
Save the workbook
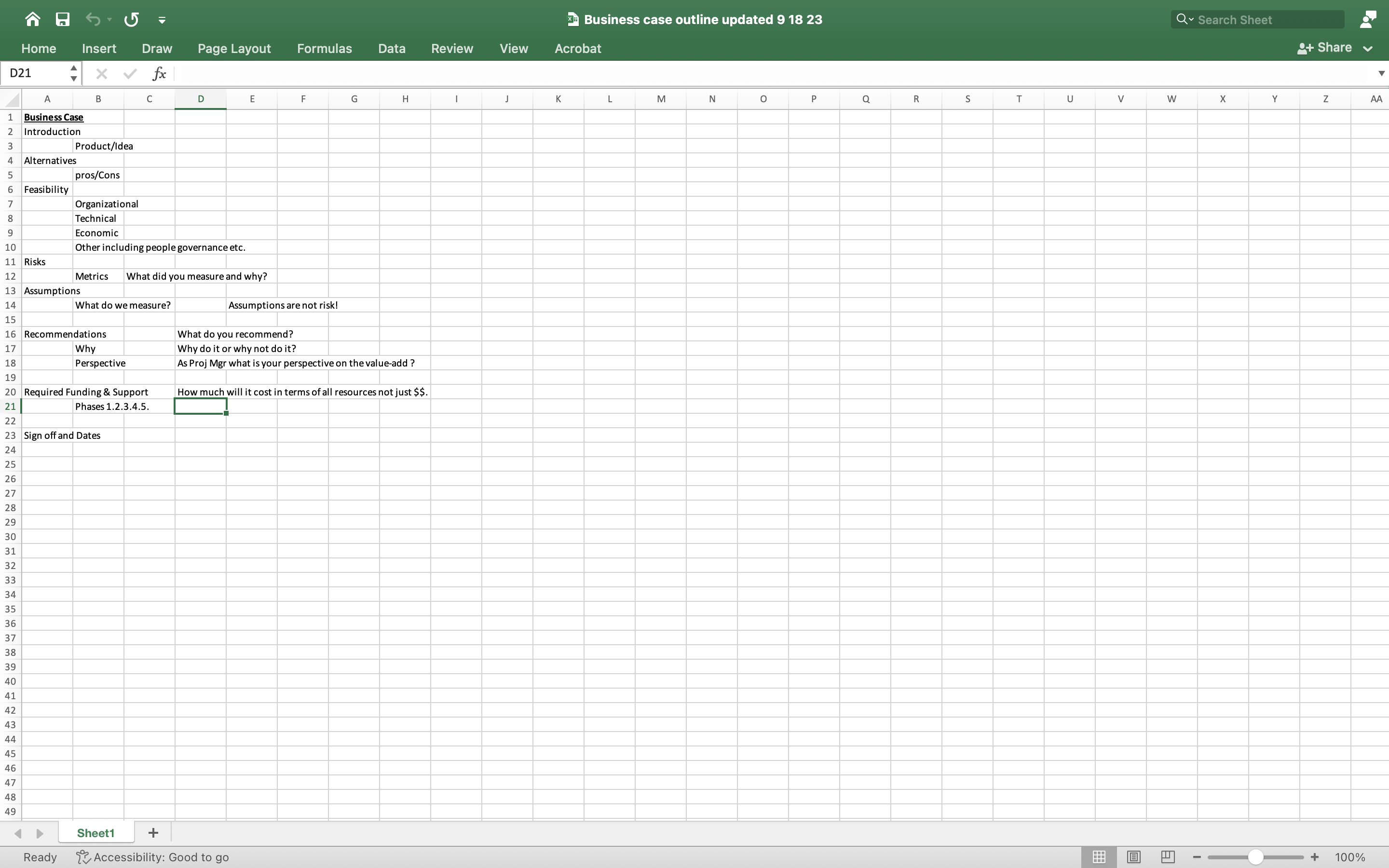(63, 19)
